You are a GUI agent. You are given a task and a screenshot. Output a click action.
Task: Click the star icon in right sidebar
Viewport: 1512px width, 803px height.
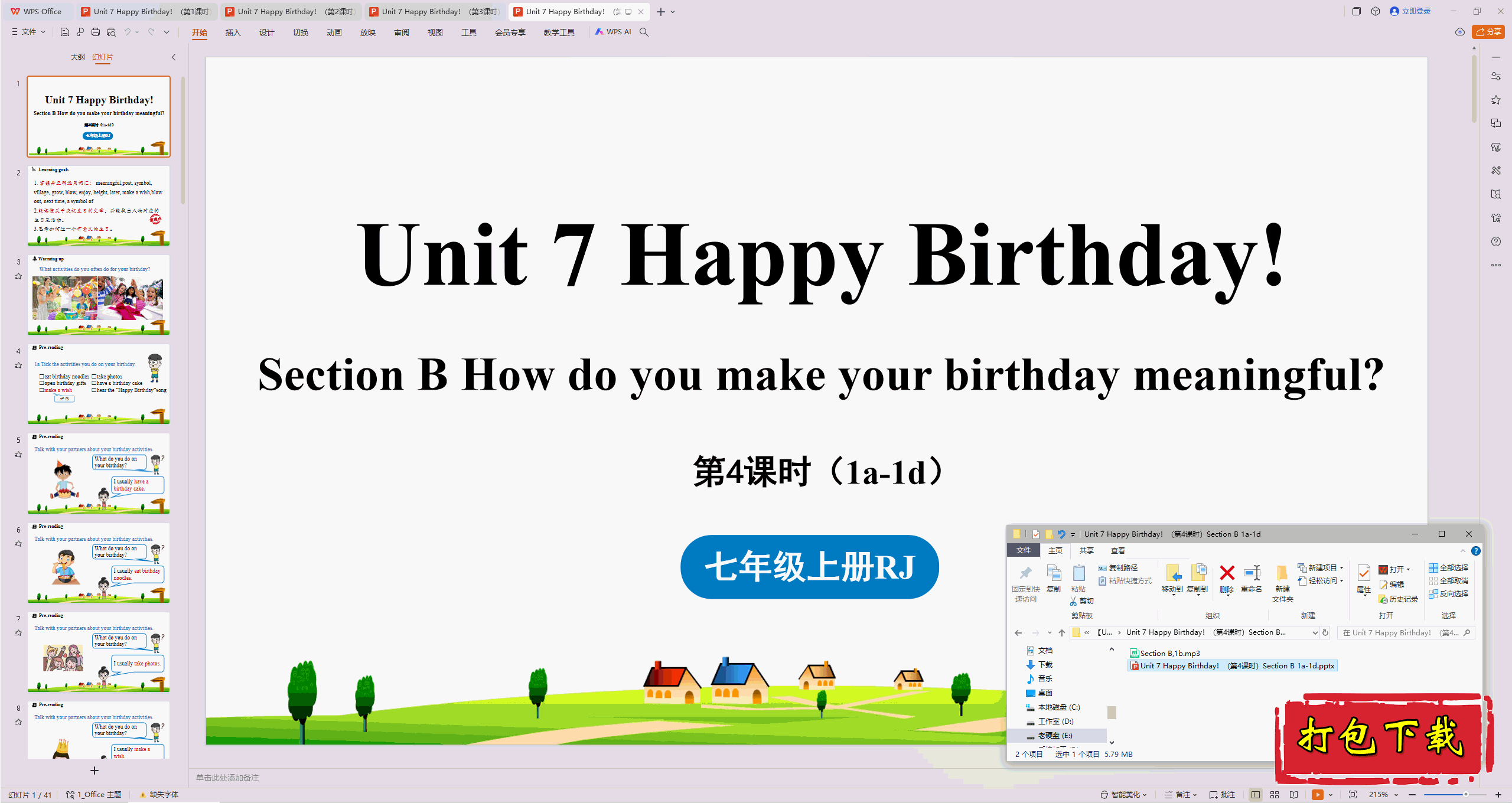pyautogui.click(x=1496, y=100)
